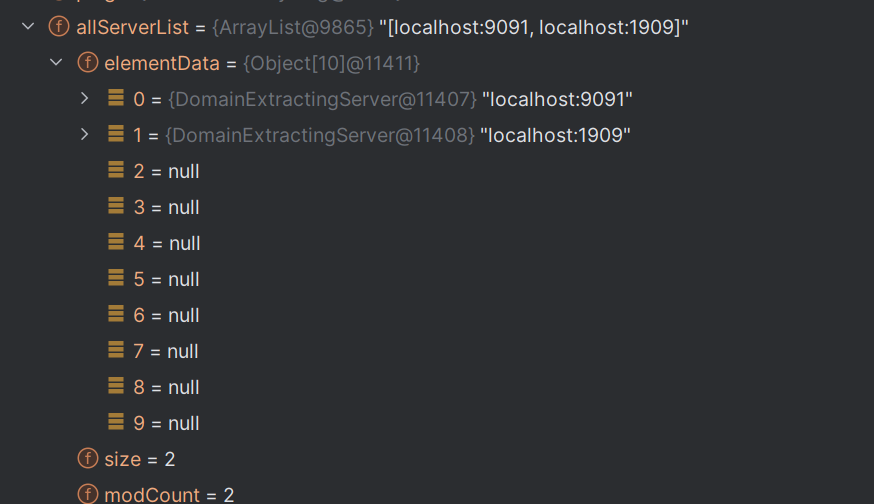
Task: Click the array element icon for index 0
Action: click(116, 98)
